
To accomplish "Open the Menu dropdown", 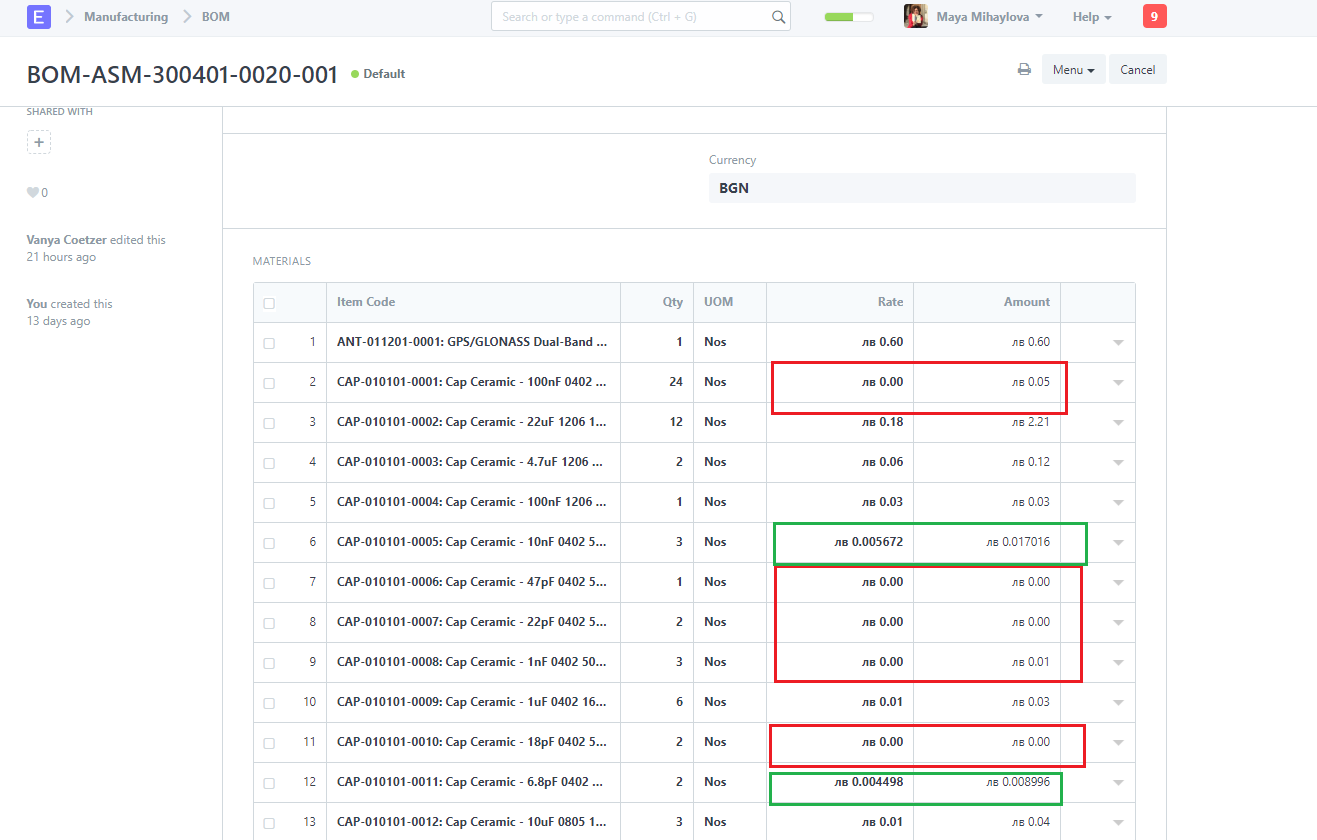I will point(1073,68).
